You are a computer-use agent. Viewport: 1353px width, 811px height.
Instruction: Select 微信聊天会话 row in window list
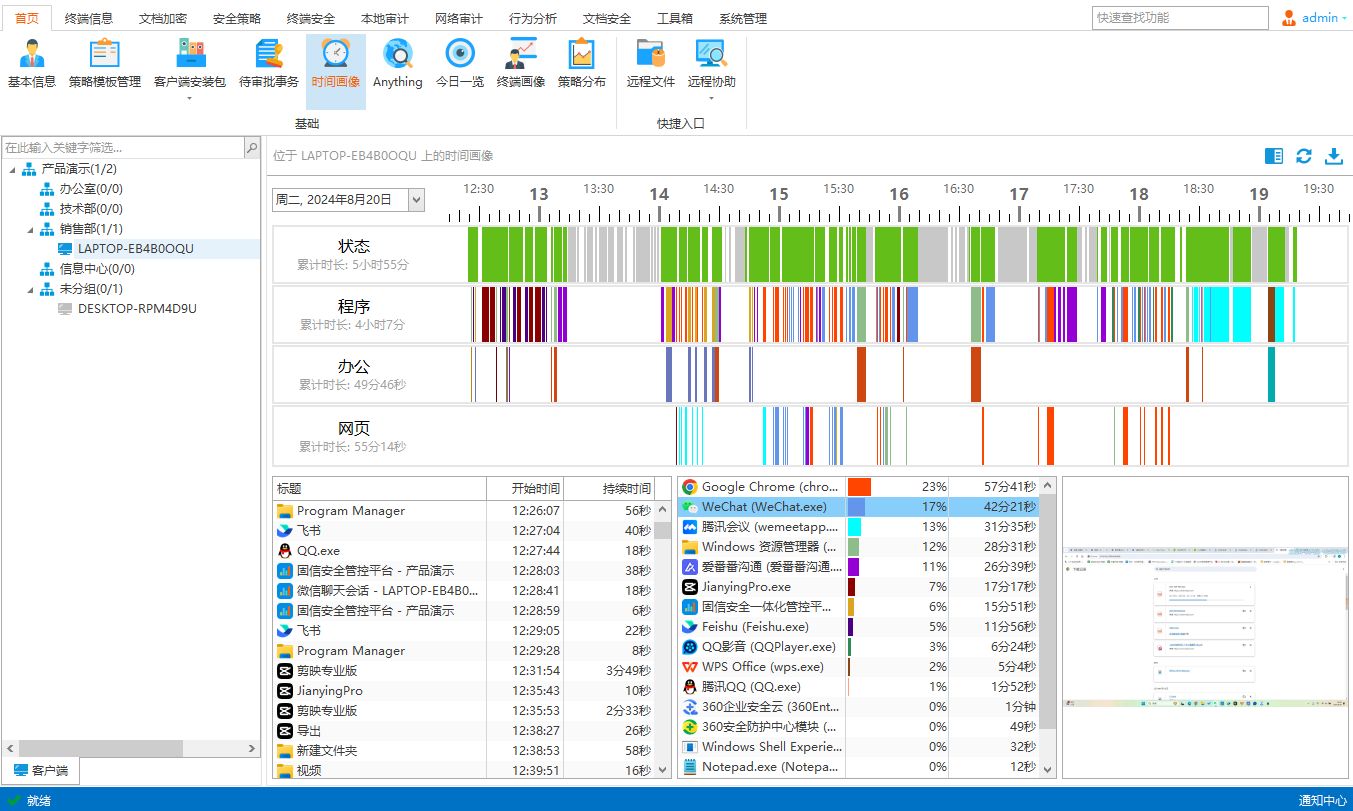pos(464,591)
